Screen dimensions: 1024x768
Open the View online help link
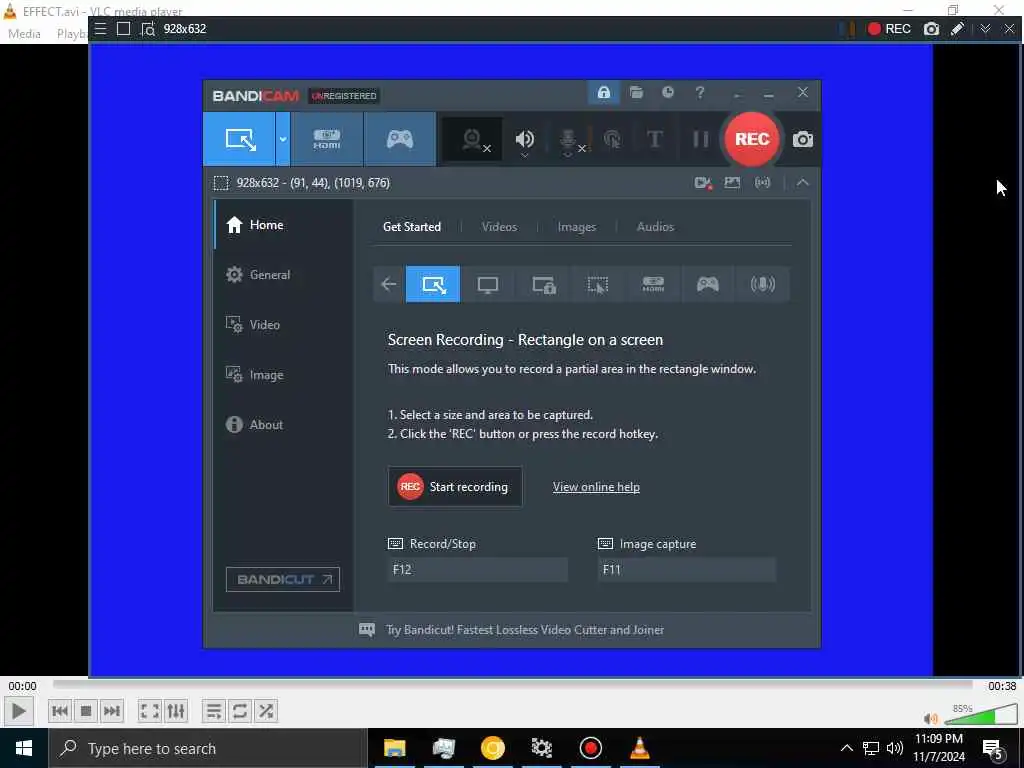[x=596, y=487]
